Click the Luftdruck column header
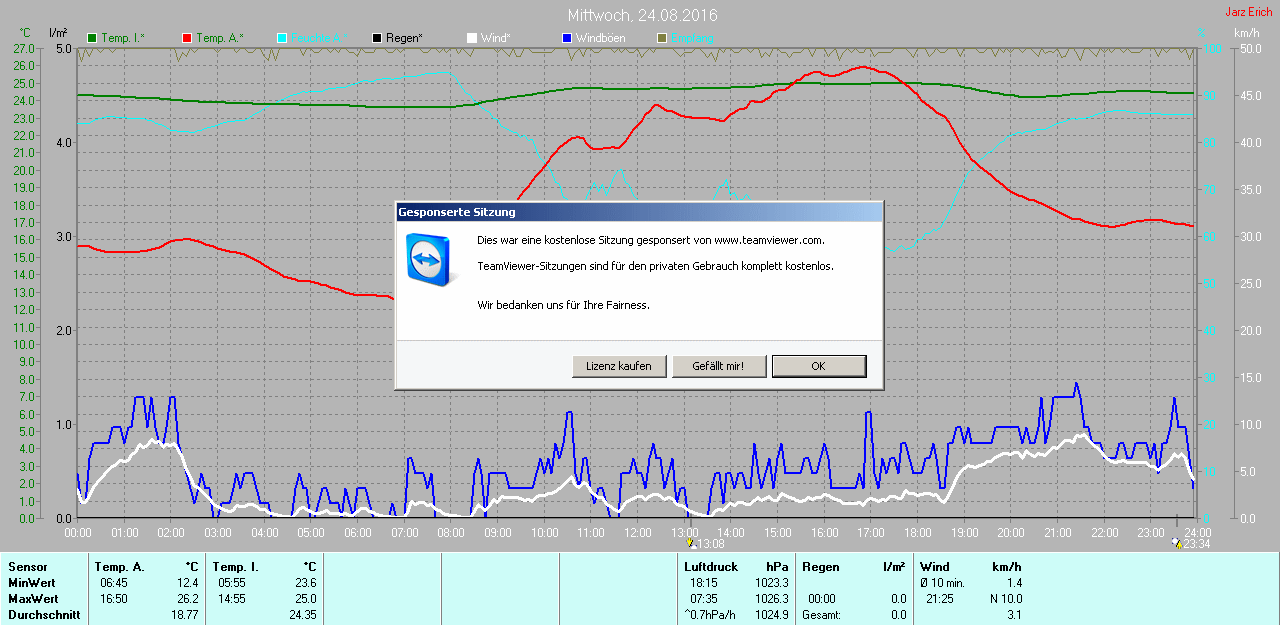Viewport: 1280px width, 625px height. 709,567
